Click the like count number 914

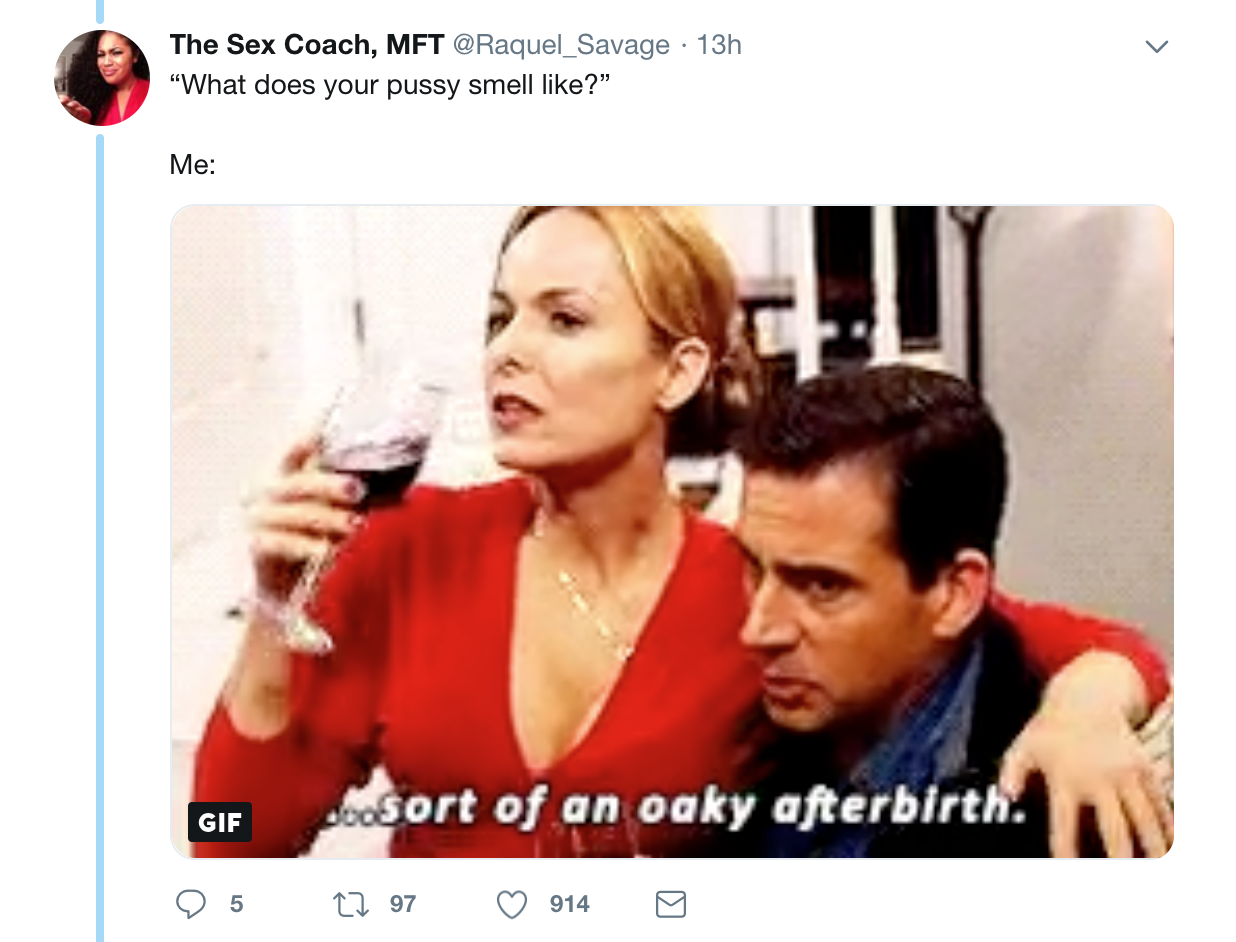point(570,904)
